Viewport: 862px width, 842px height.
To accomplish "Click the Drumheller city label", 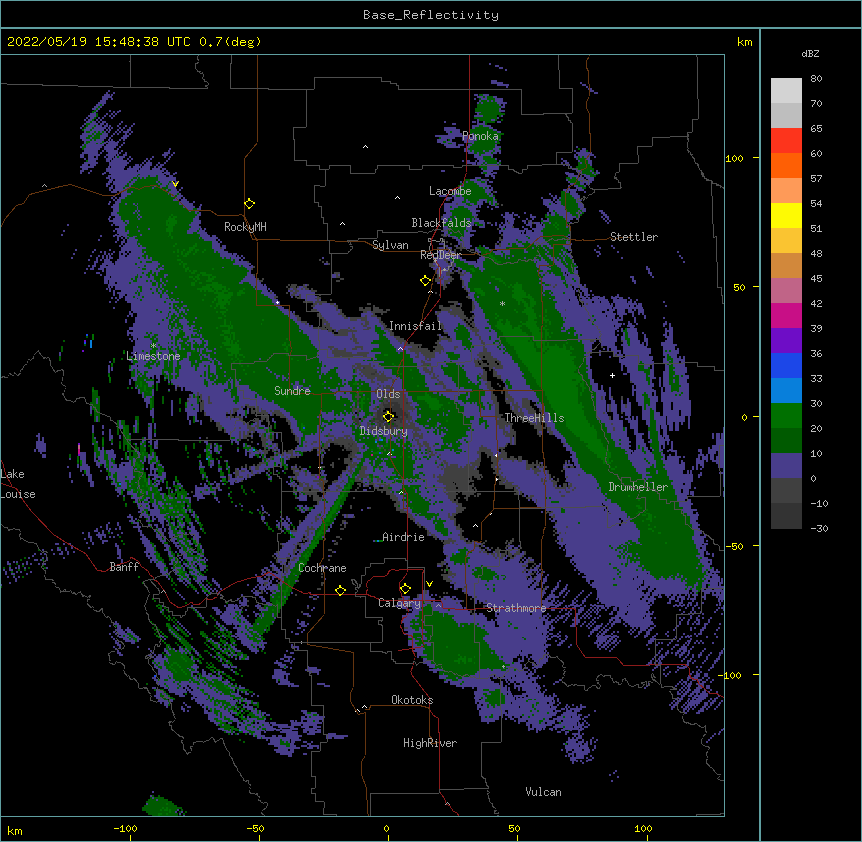I will (638, 487).
